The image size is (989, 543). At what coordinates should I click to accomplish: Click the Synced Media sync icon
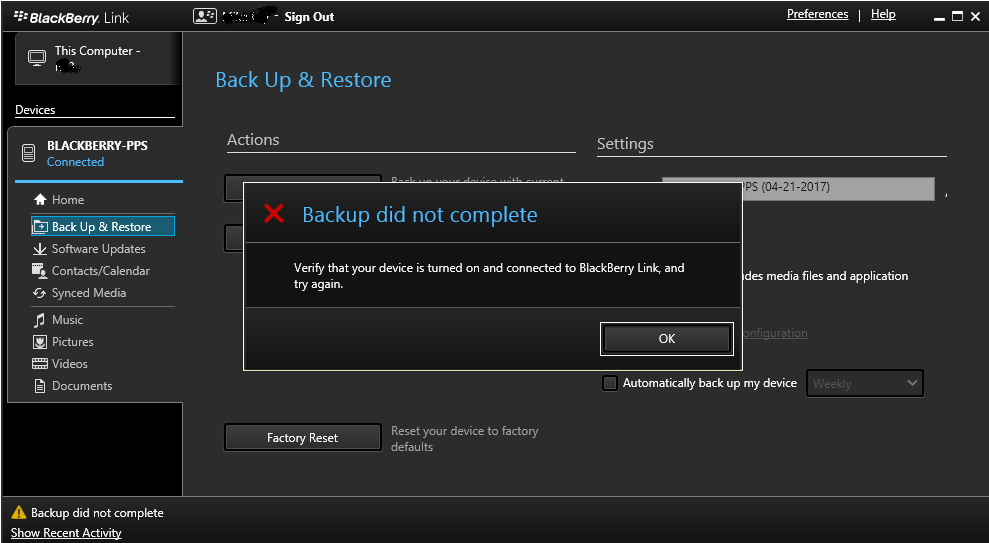pos(40,293)
